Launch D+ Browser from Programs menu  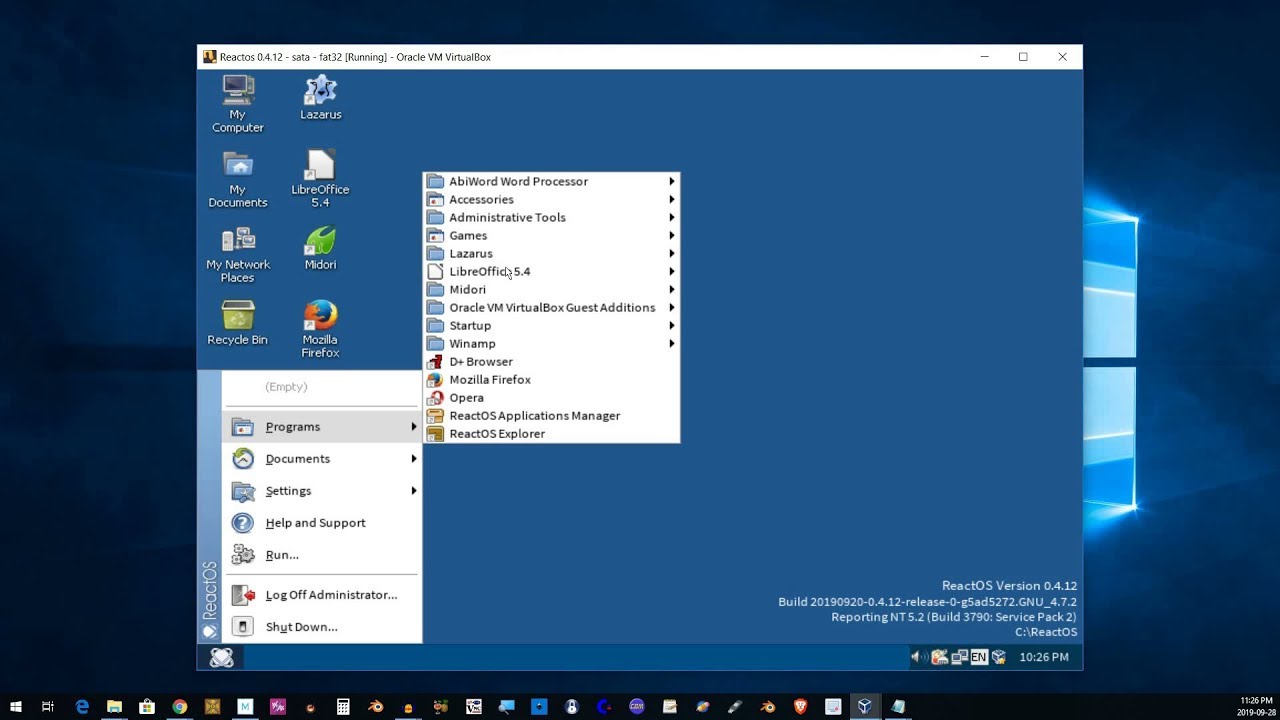[551, 362]
